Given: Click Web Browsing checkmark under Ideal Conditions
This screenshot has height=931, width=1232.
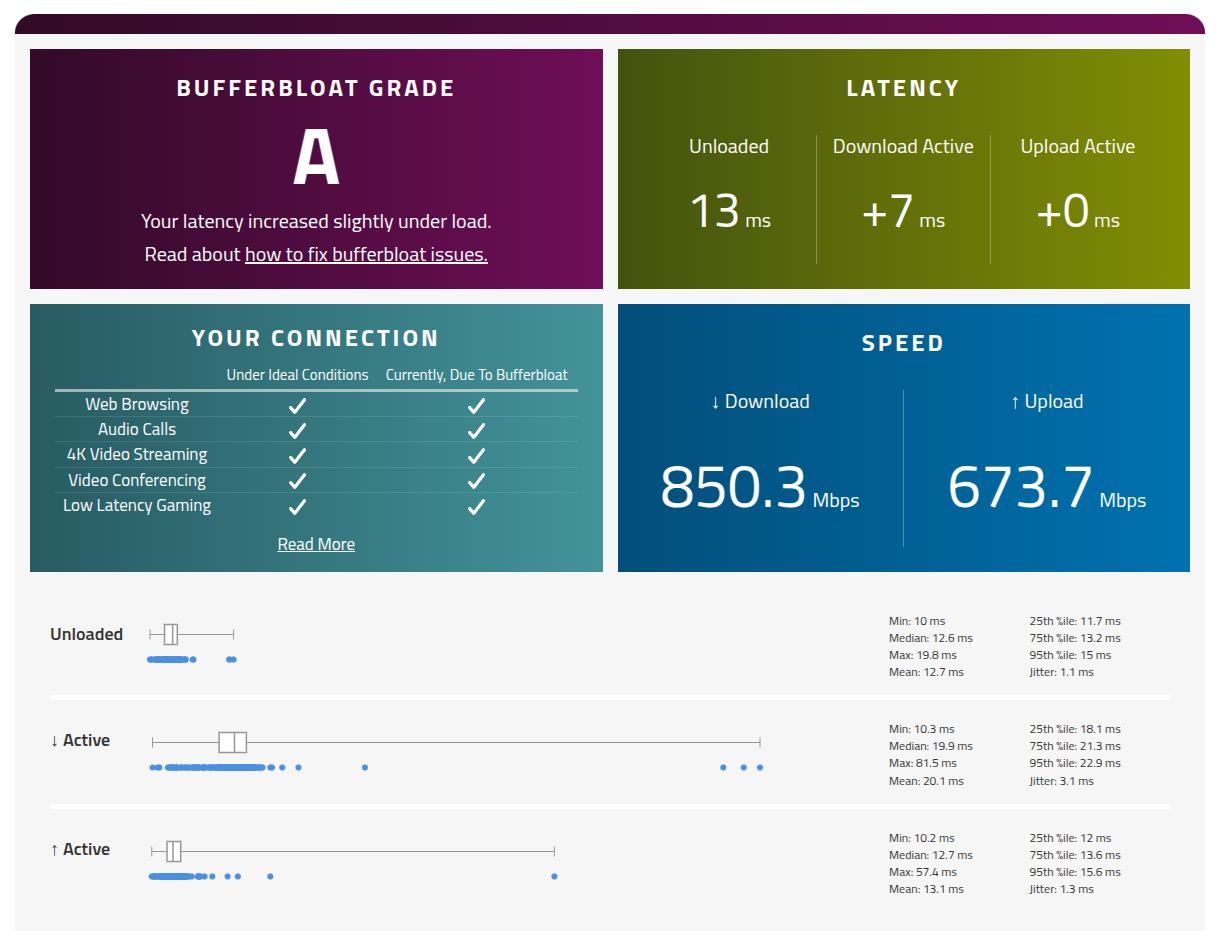Looking at the screenshot, I should (297, 405).
